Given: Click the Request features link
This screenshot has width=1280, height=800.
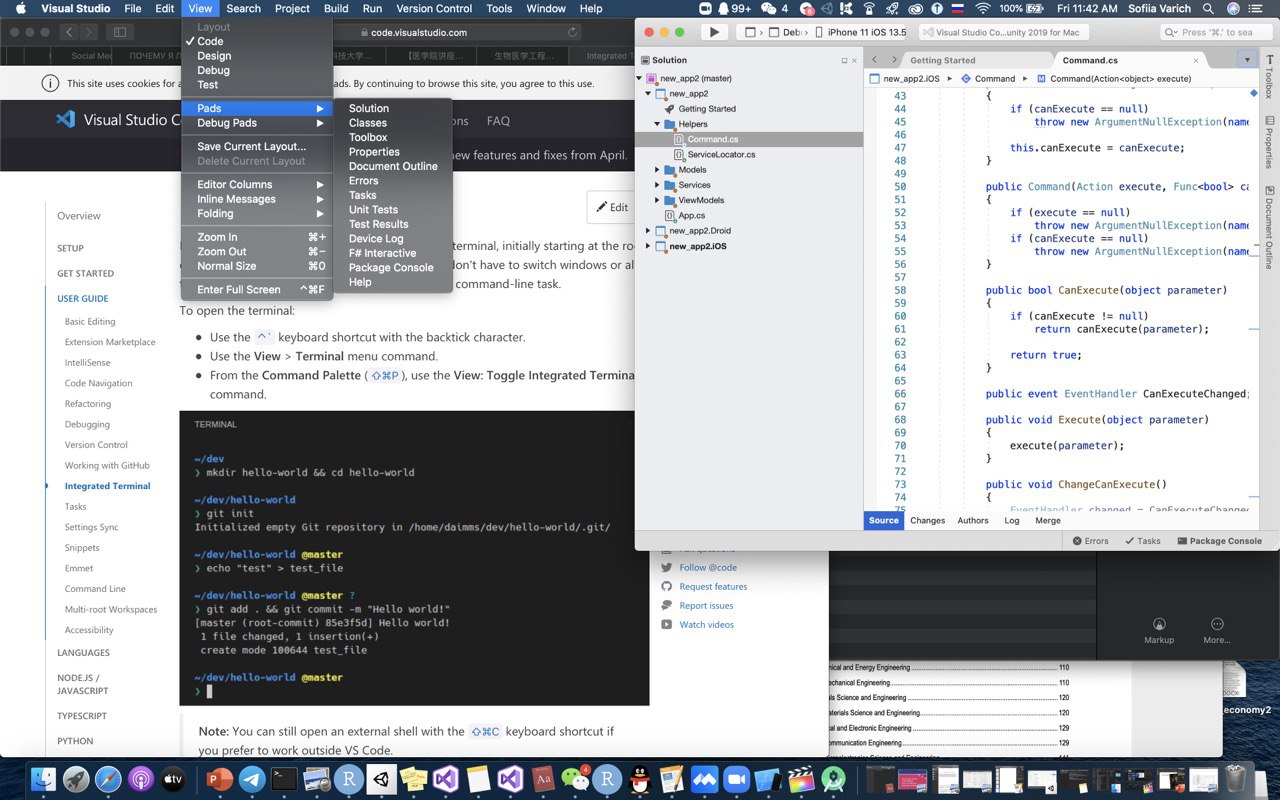Looking at the screenshot, I should 713,586.
